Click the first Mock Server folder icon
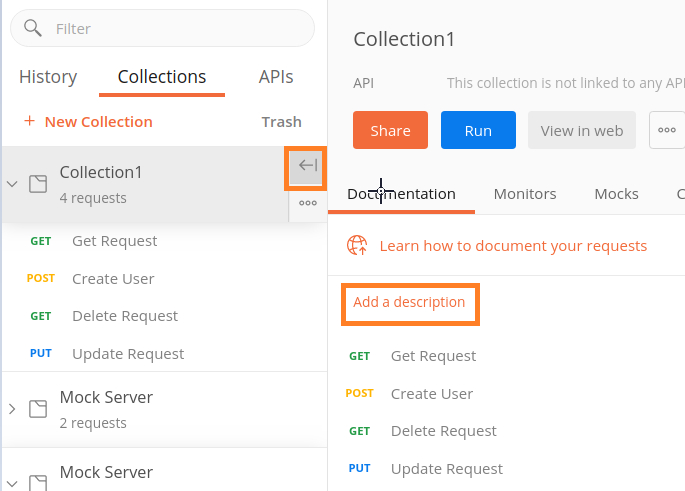 coord(38,409)
